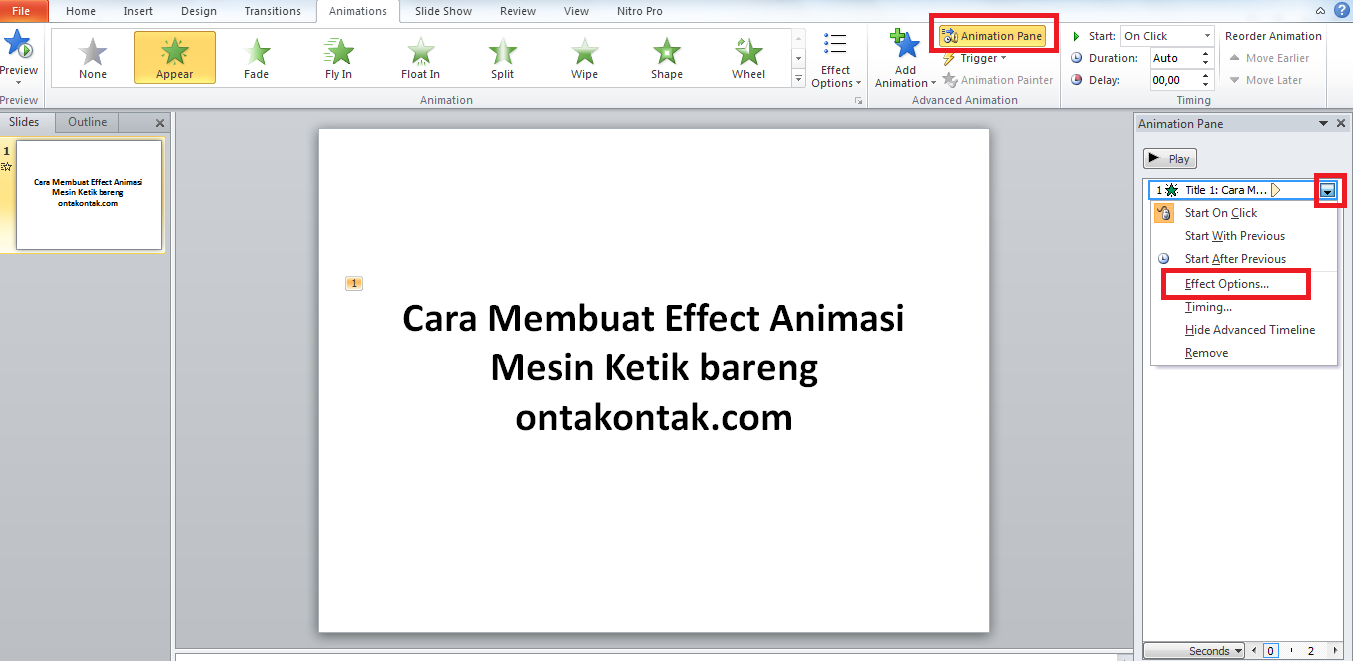Select Hide Advanced Timeline
Screen dimensions: 1353x661
[1250, 330]
